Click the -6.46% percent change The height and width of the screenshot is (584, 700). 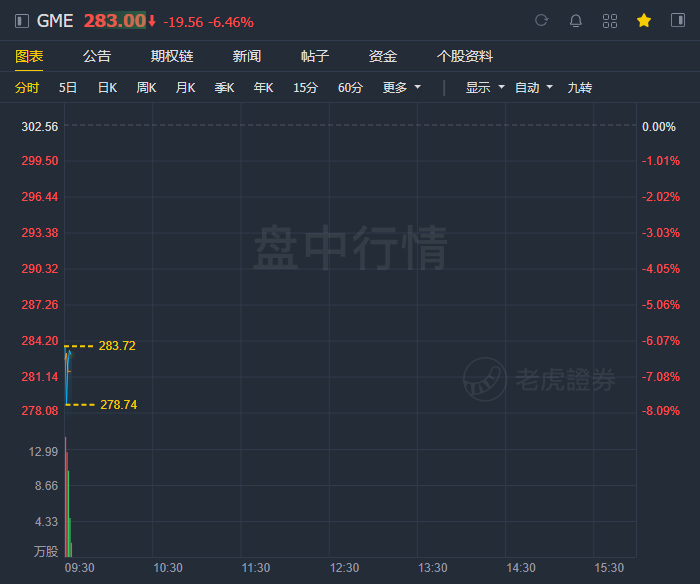(x=231, y=22)
